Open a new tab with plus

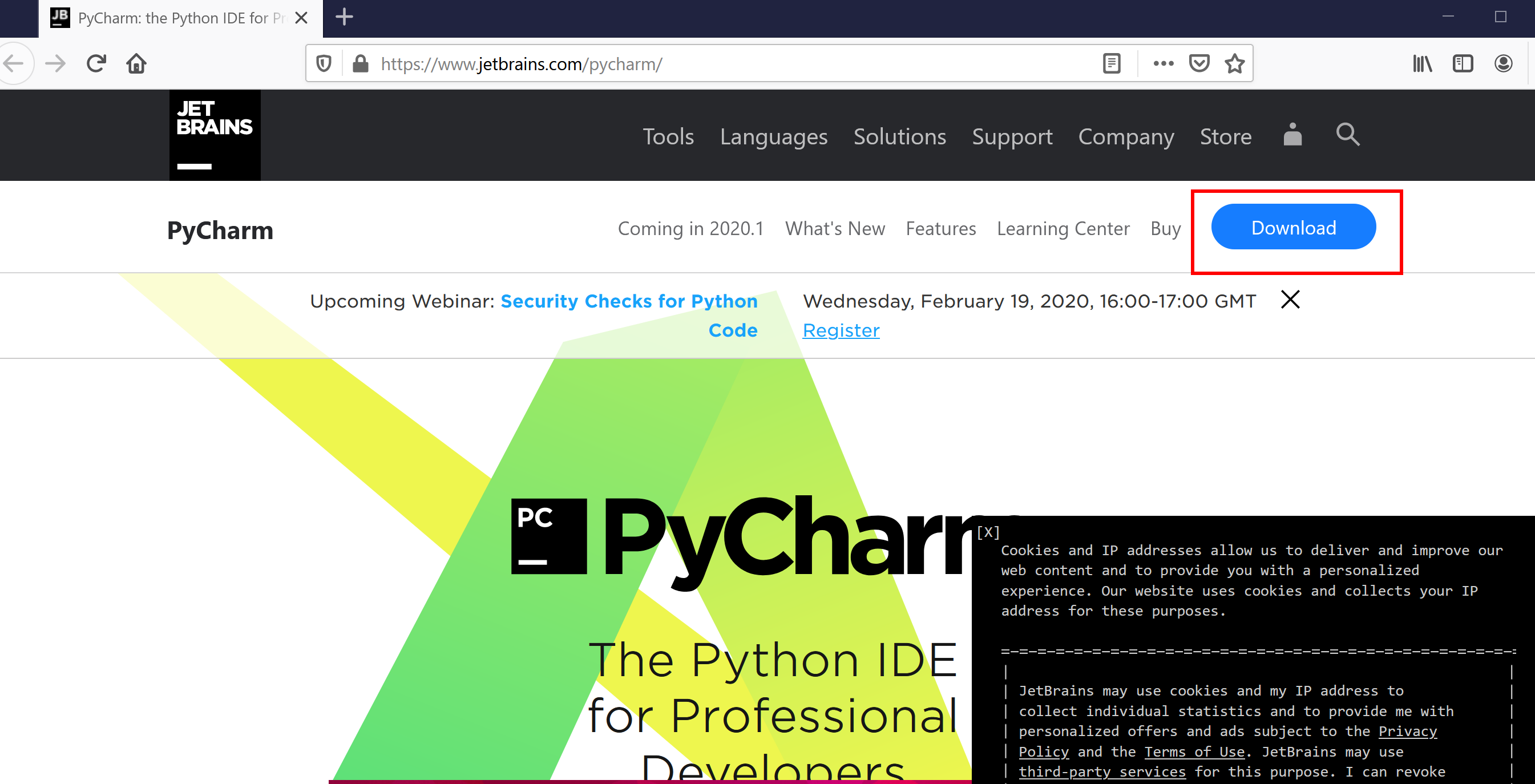(x=344, y=17)
